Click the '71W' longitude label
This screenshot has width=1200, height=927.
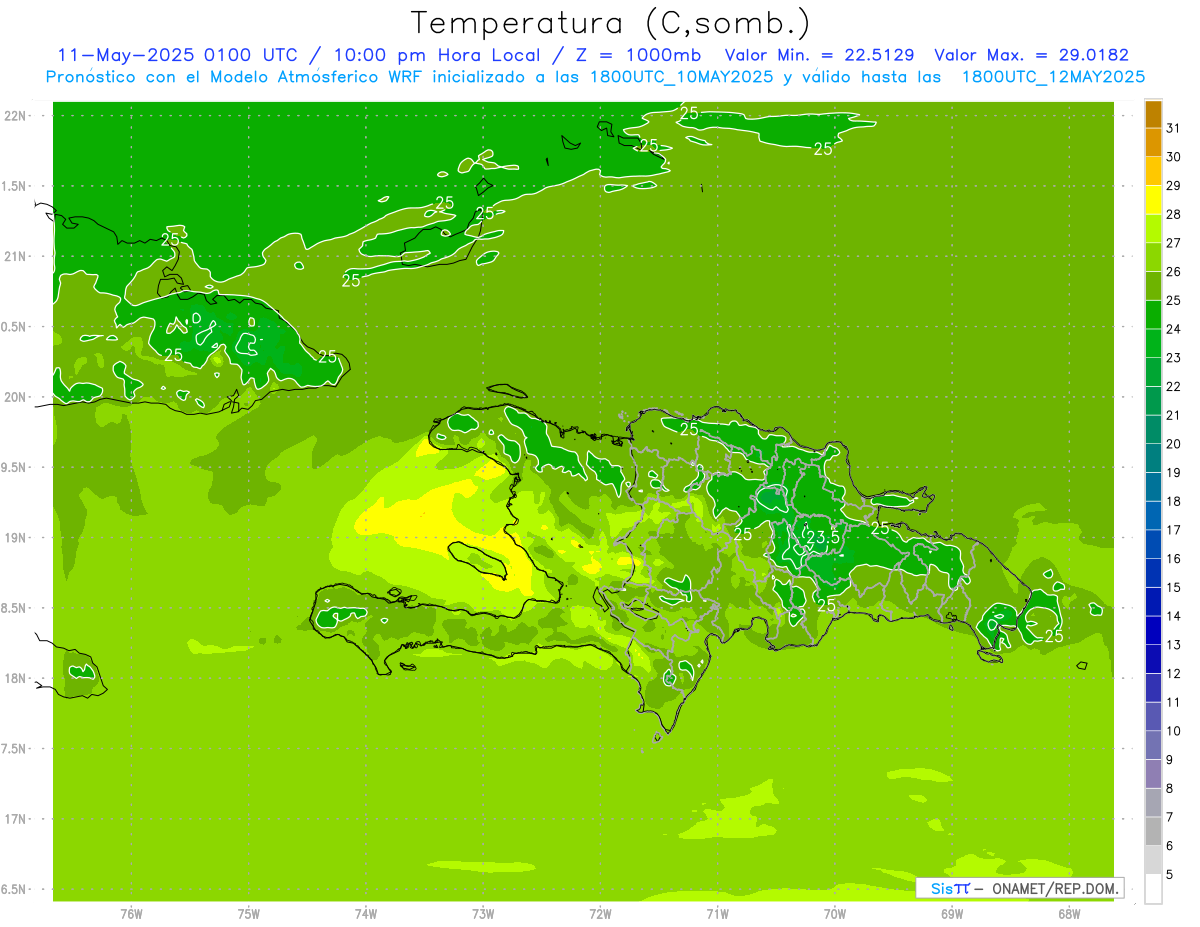(x=717, y=914)
